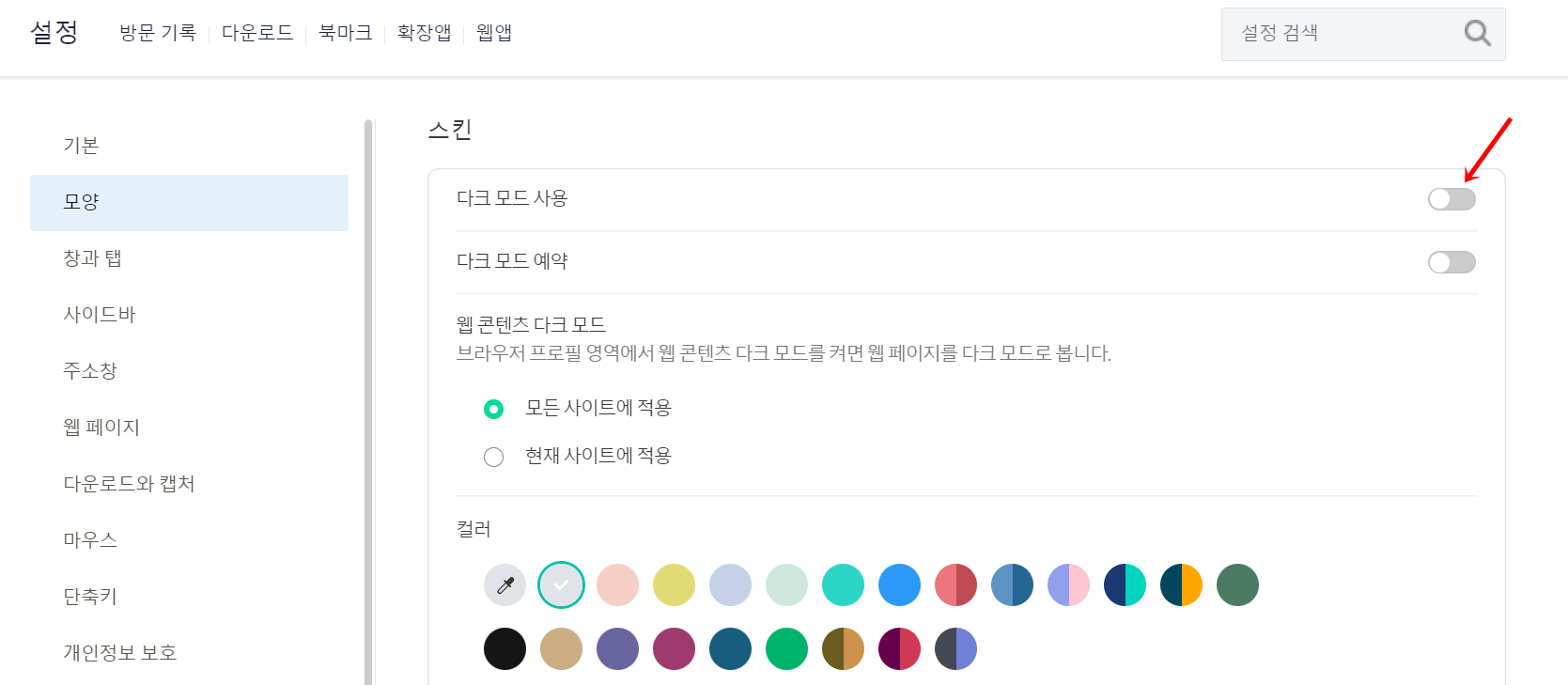Screen dimensions: 1568x685
Task: Go to 북마크 from the top bar
Action: (345, 32)
